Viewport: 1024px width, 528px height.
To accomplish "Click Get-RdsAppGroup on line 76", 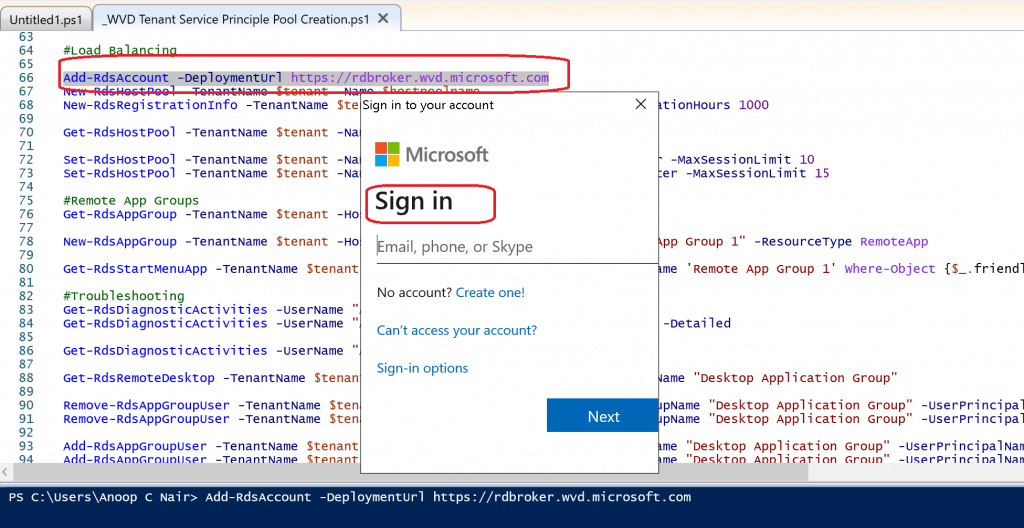I will [120, 214].
